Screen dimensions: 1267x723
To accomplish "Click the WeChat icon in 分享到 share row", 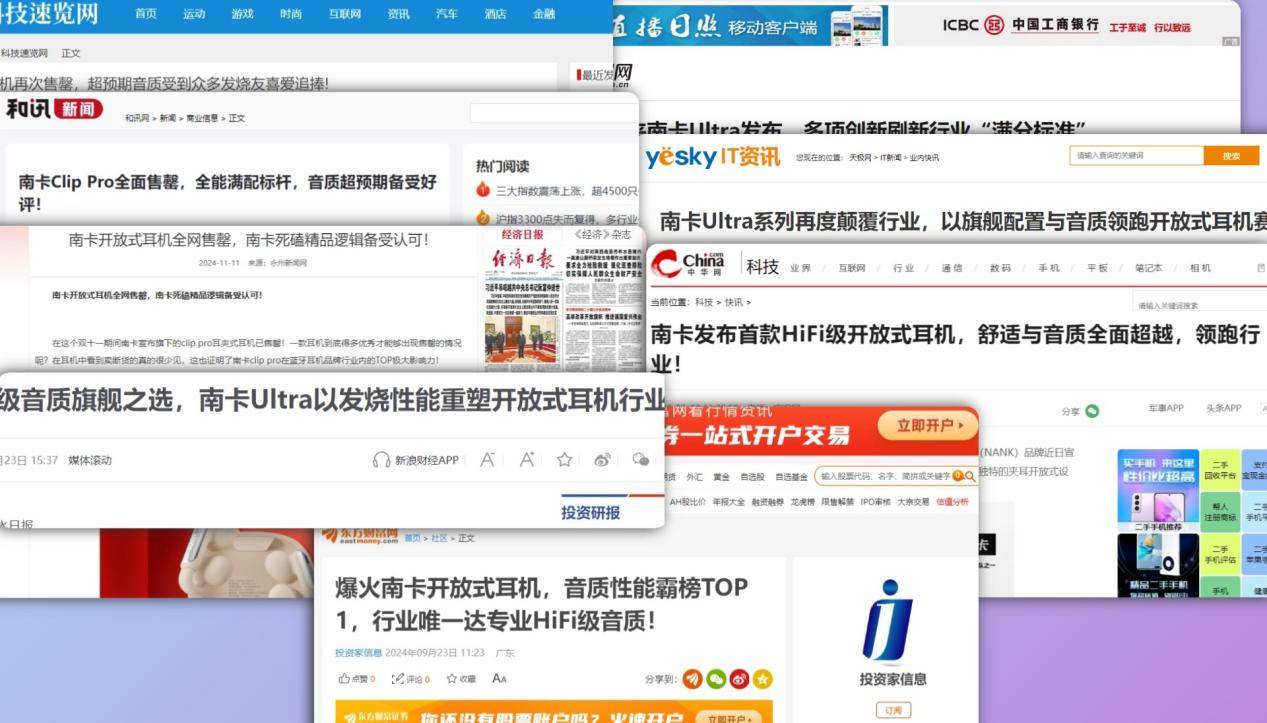I will (717, 678).
